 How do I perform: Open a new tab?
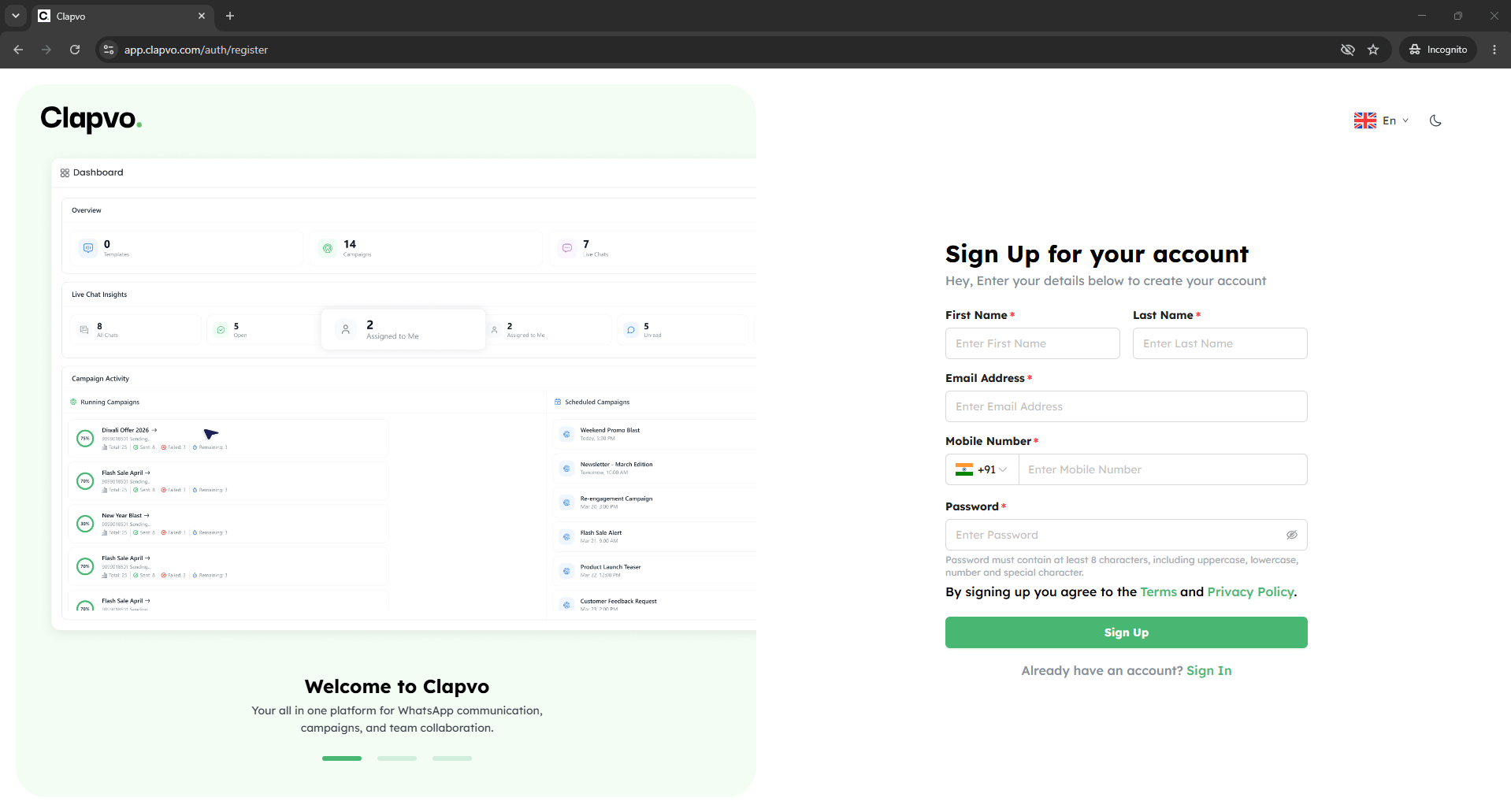point(230,16)
